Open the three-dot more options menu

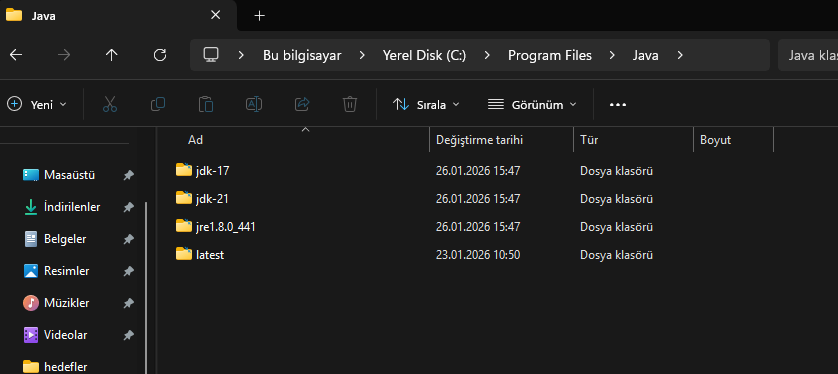tap(618, 105)
